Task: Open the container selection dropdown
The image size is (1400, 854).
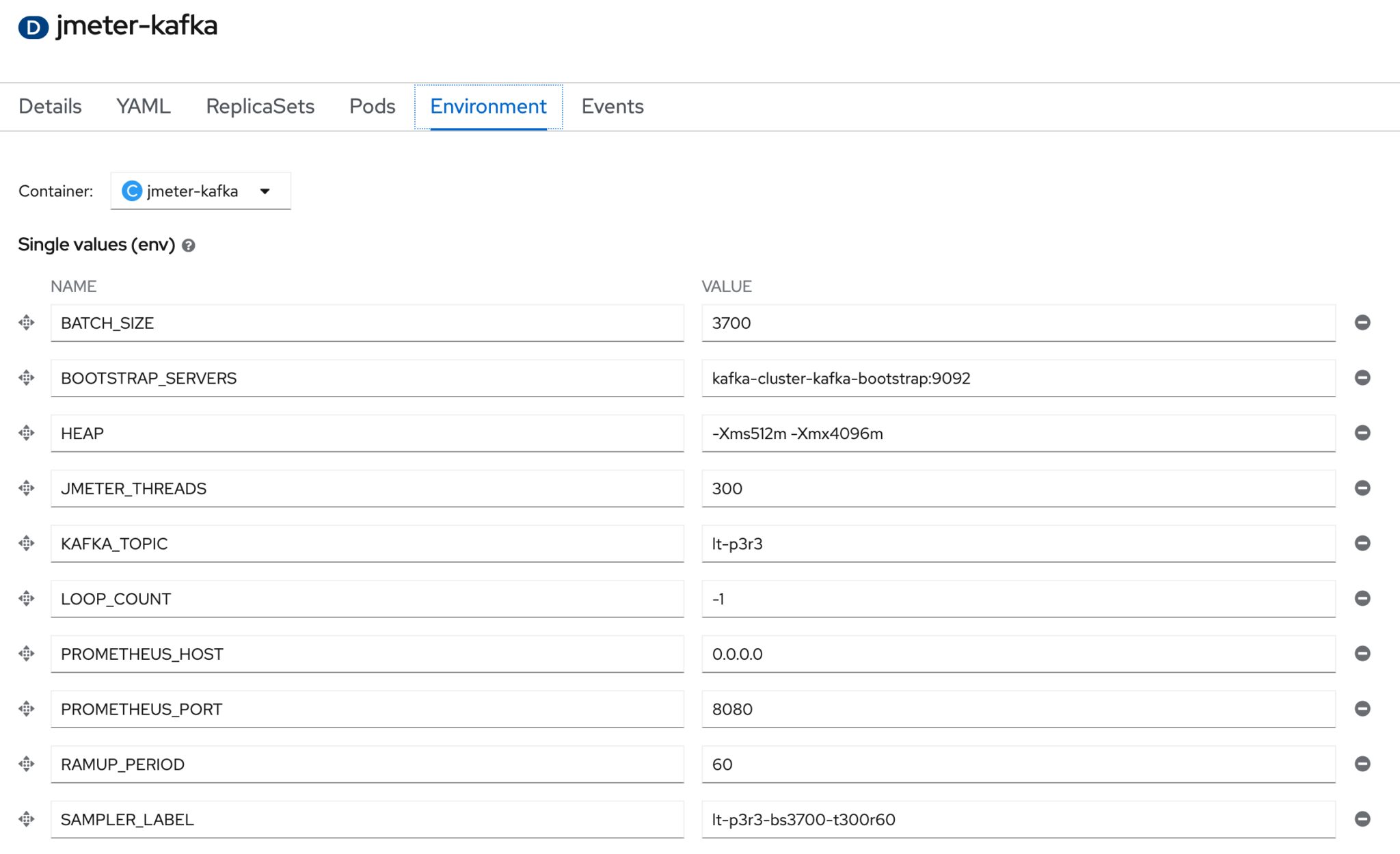Action: point(265,191)
